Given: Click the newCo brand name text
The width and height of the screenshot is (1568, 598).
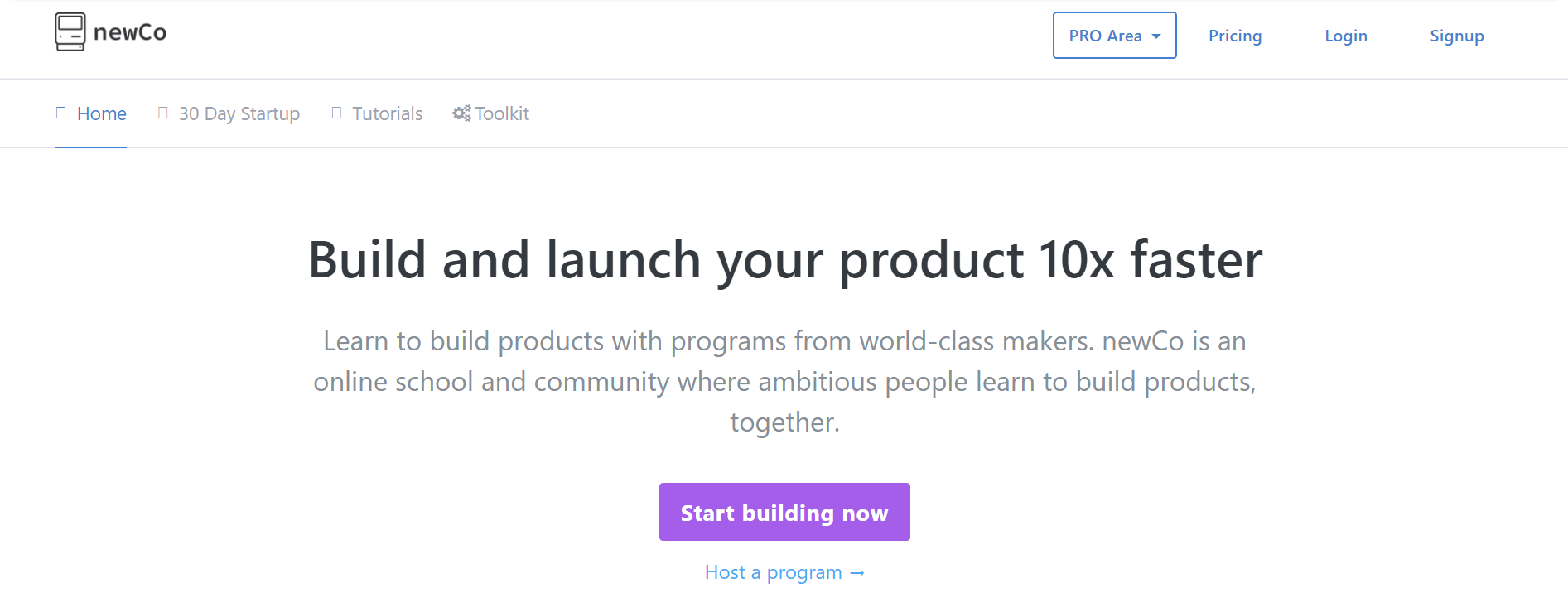Looking at the screenshot, I should coord(130,32).
